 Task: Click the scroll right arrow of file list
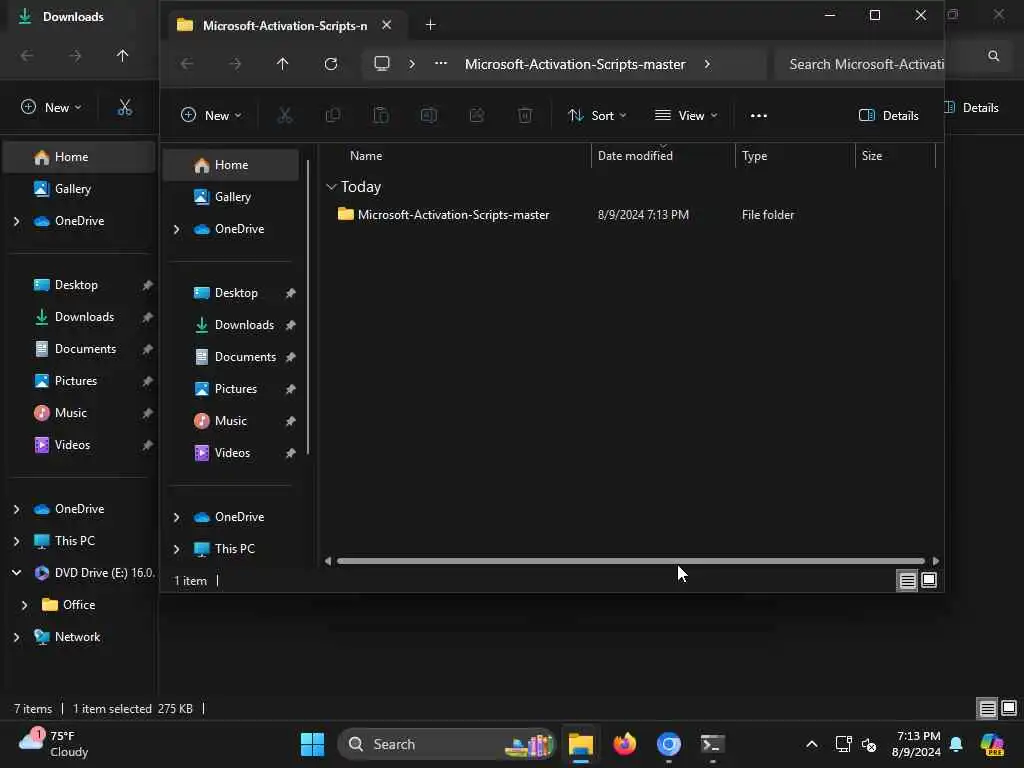pos(935,561)
